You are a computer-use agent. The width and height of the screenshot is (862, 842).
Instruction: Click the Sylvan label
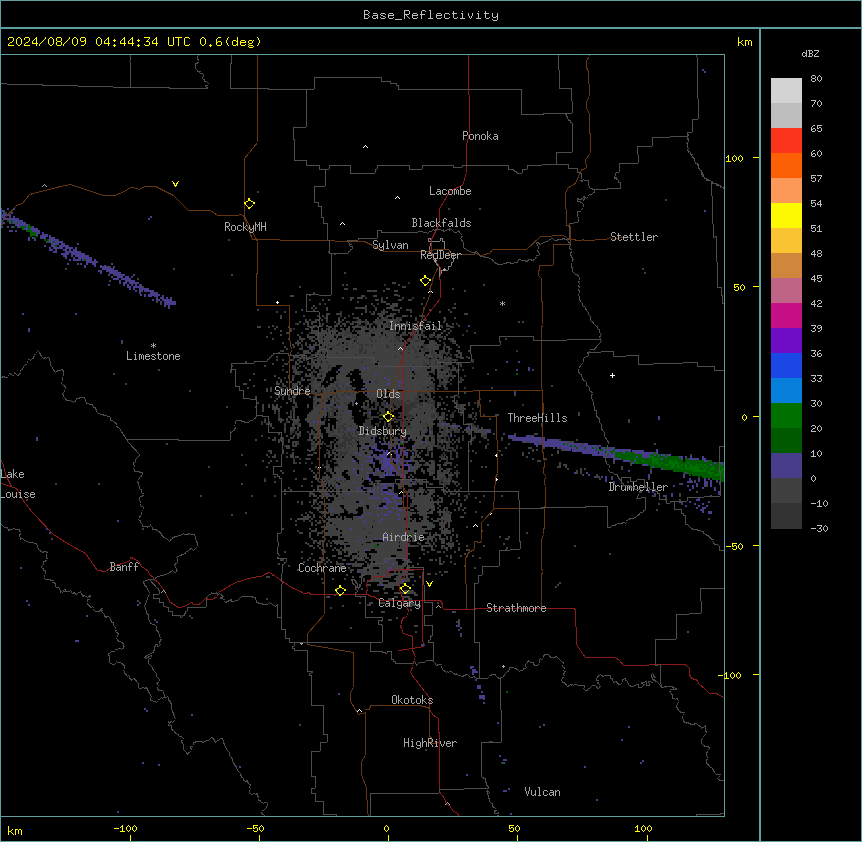tap(390, 245)
